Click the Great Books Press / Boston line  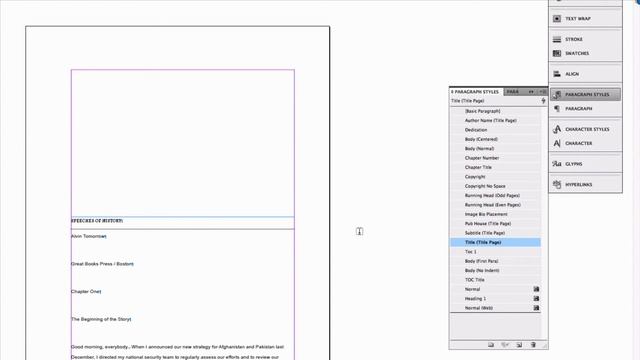tap(102, 264)
